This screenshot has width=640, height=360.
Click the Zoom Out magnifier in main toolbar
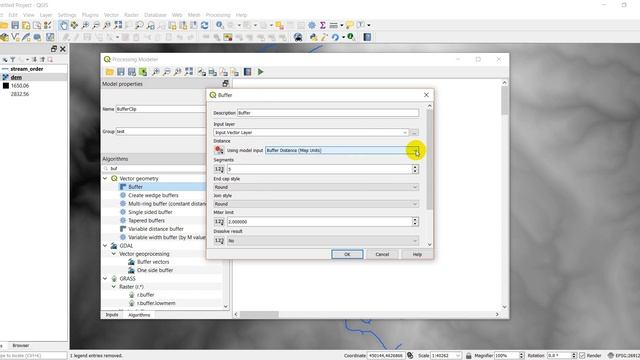point(96,25)
